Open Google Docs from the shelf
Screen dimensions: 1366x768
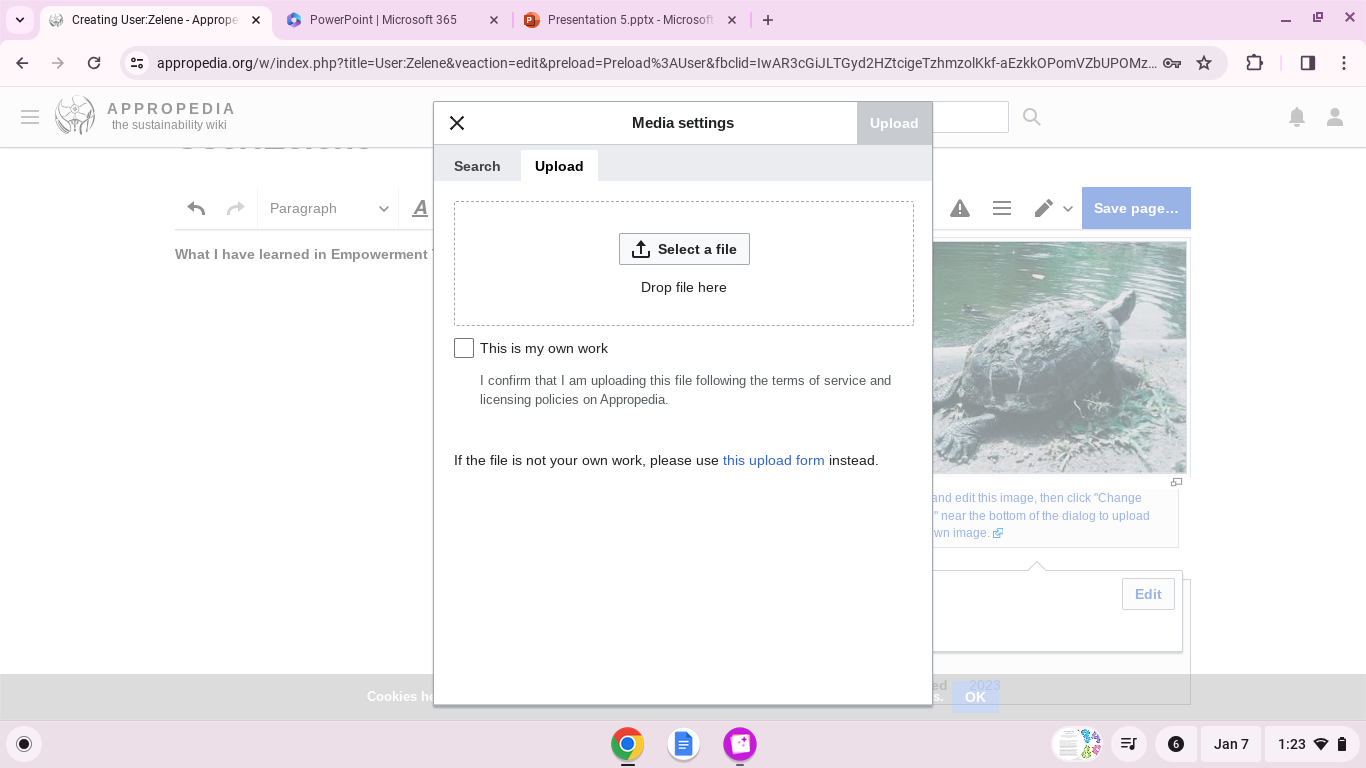coord(683,744)
